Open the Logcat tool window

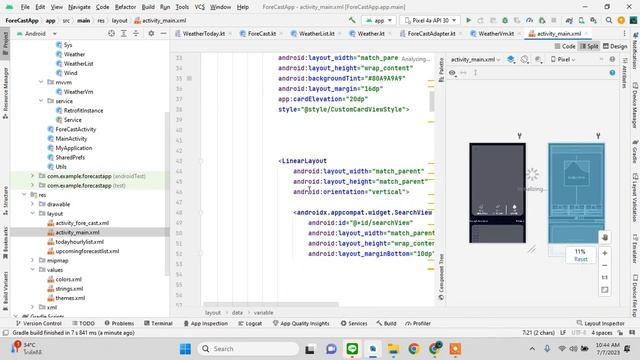[x=250, y=323]
